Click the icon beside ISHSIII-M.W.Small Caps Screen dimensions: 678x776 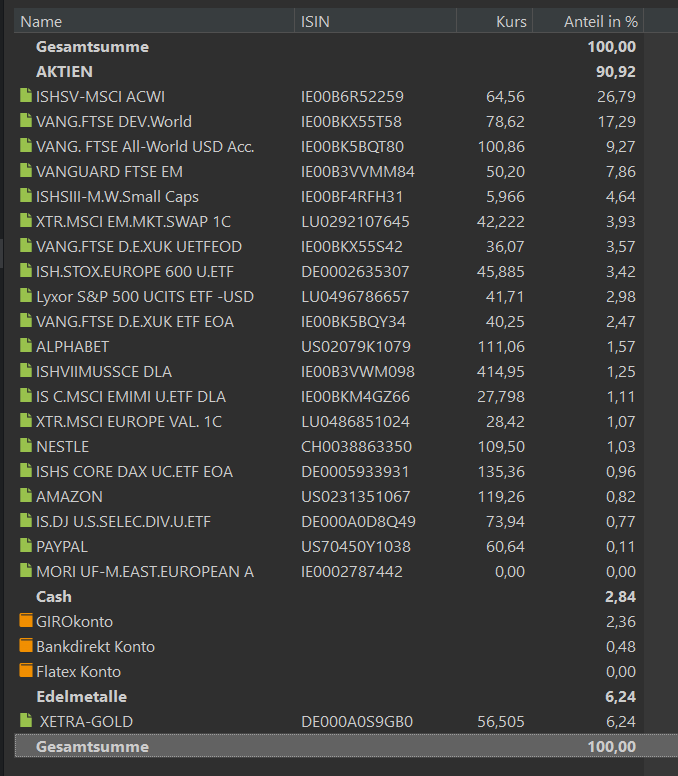click(x=26, y=195)
